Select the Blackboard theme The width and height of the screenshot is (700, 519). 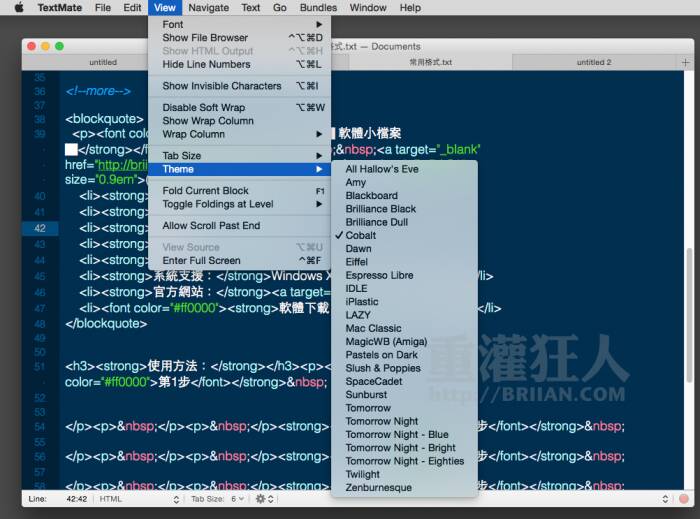click(x=404, y=195)
